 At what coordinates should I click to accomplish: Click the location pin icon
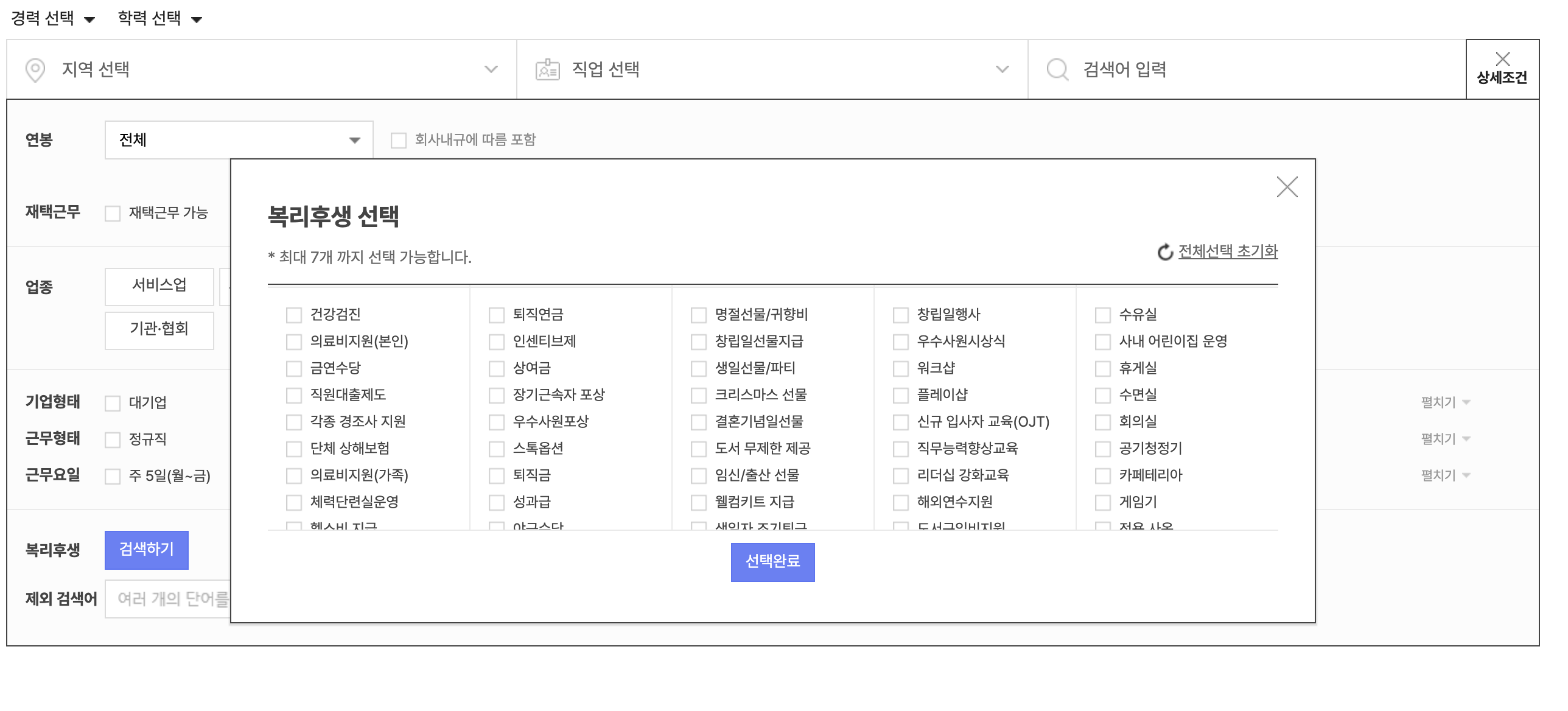tap(35, 70)
